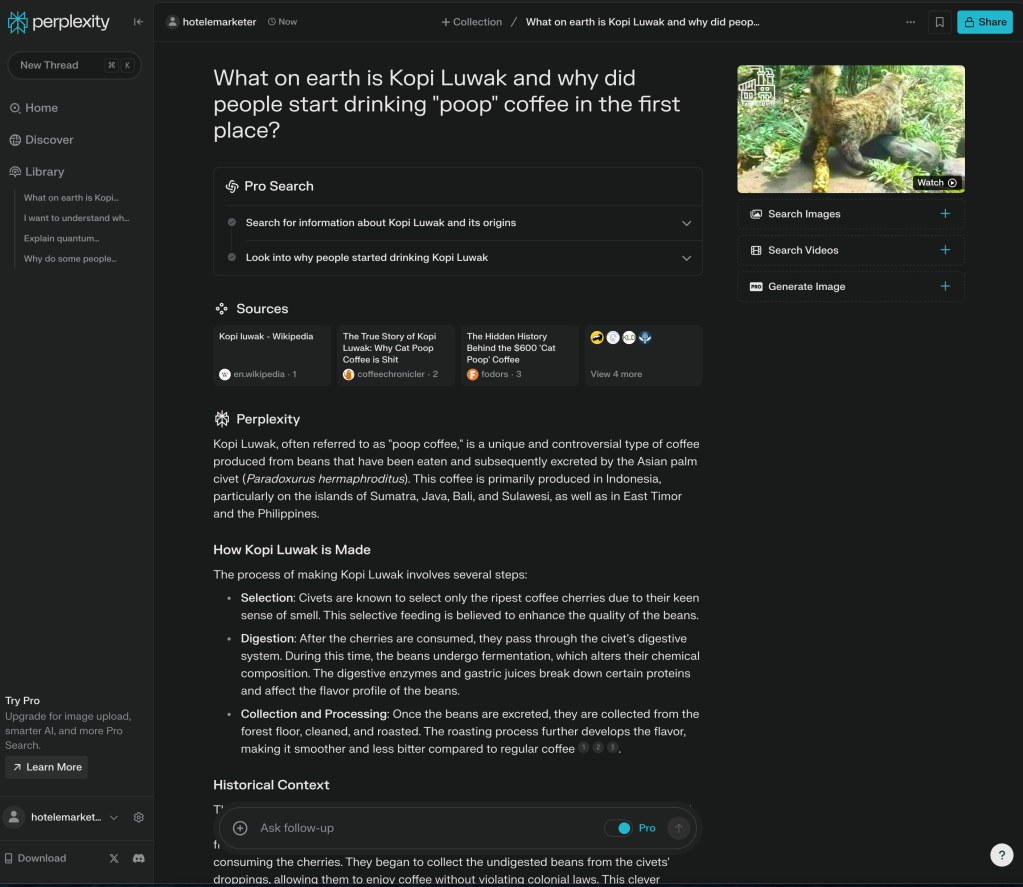Screen dimensions: 1023x887
Task: Open fodors Hidden History source card
Action: click(x=520, y=355)
